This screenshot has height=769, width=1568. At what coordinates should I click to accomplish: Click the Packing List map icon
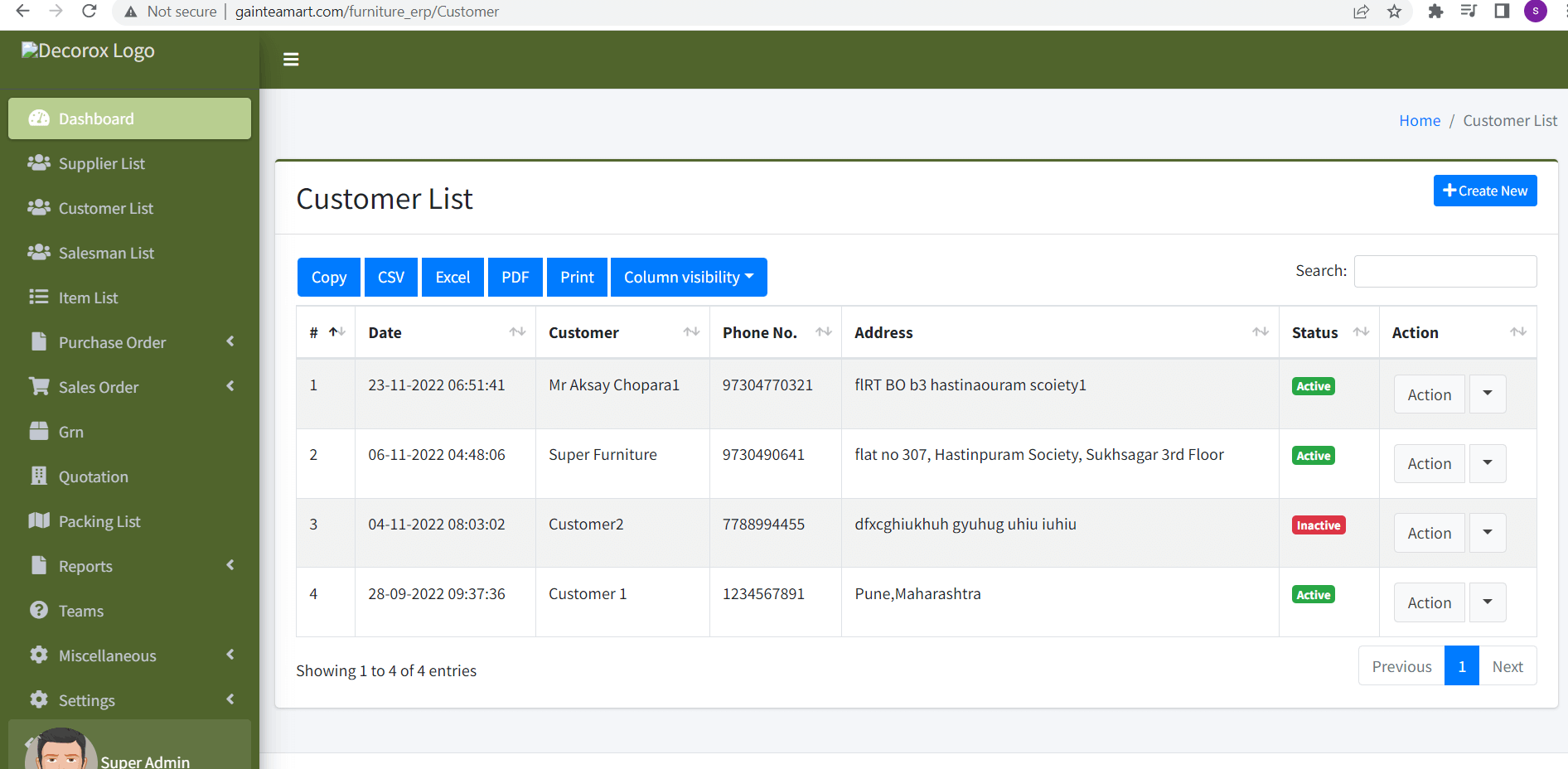[39, 520]
